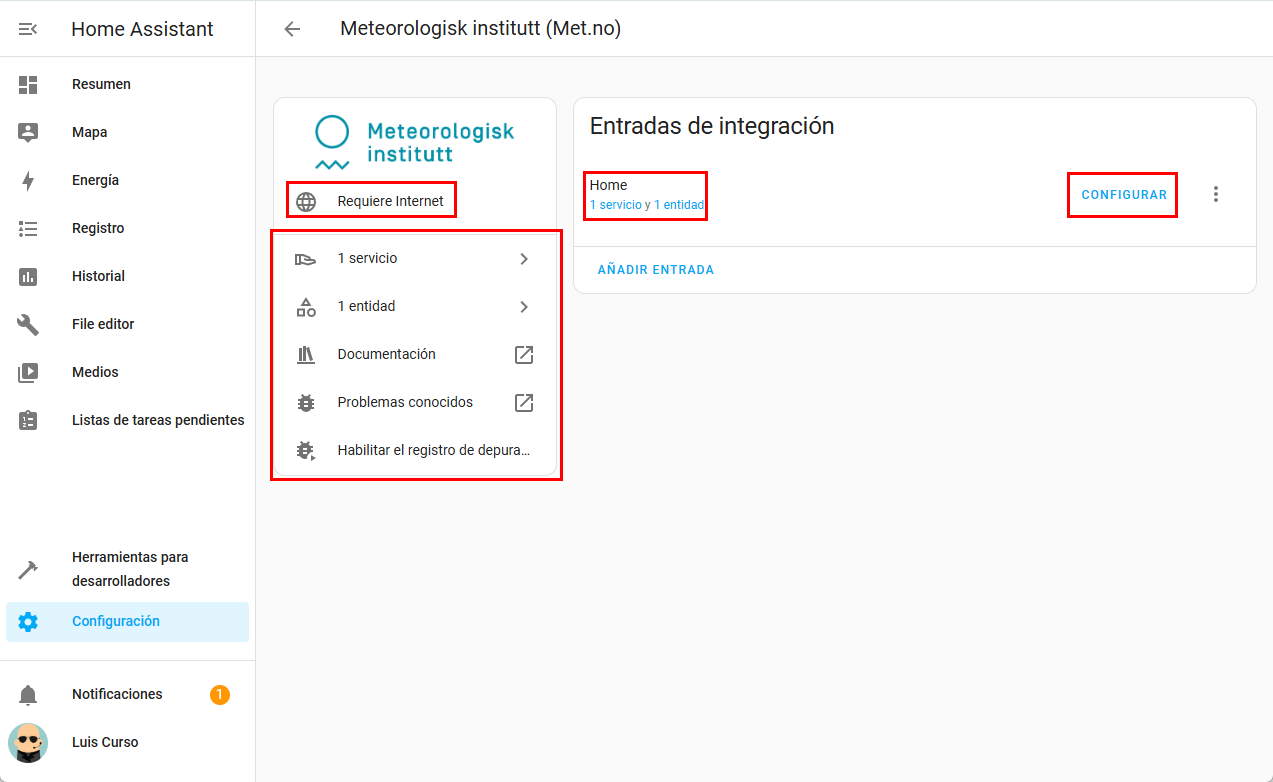Open Documentación external link
1273x782 pixels.
click(x=524, y=355)
